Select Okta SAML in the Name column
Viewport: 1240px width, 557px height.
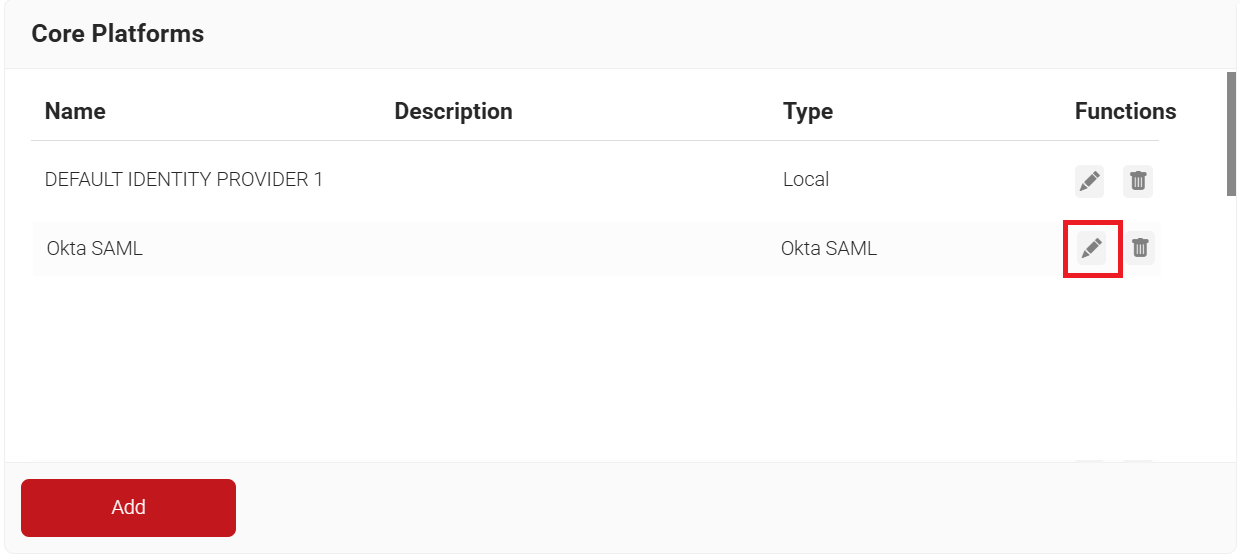(95, 248)
